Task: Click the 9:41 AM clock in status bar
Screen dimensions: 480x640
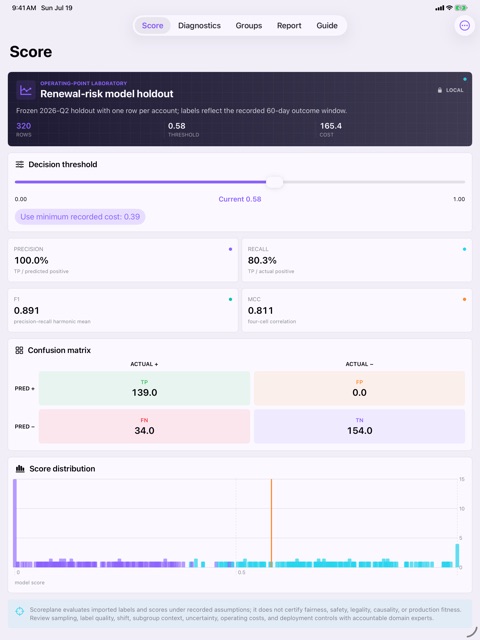Action: 24,8
